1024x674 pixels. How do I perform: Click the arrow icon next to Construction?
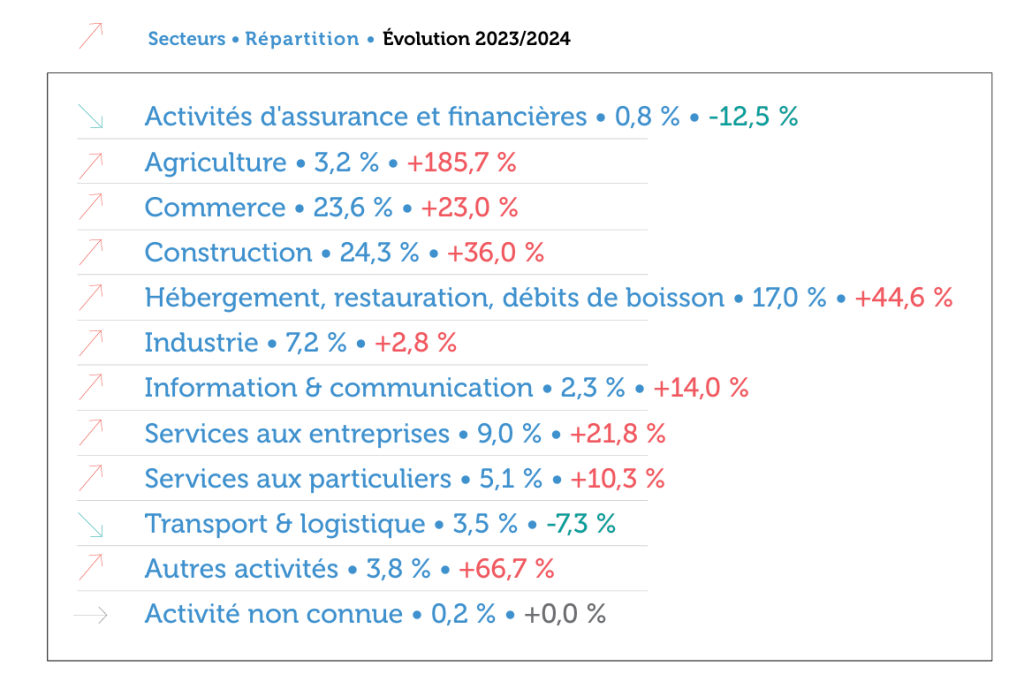[91, 252]
